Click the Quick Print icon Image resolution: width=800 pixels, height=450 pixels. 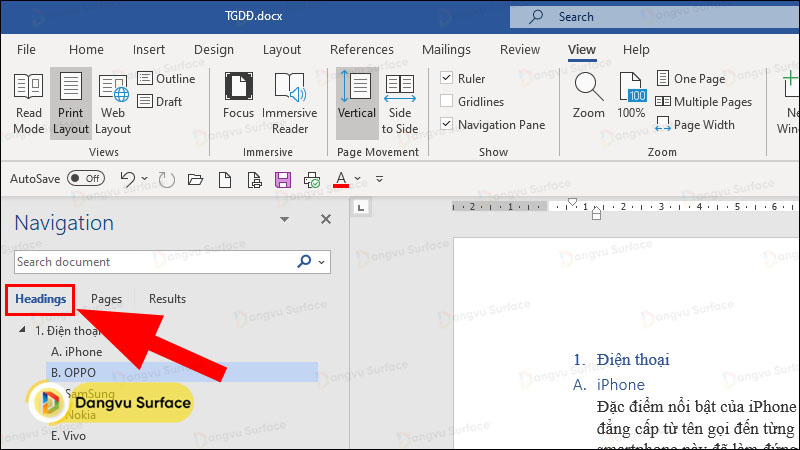(x=312, y=180)
